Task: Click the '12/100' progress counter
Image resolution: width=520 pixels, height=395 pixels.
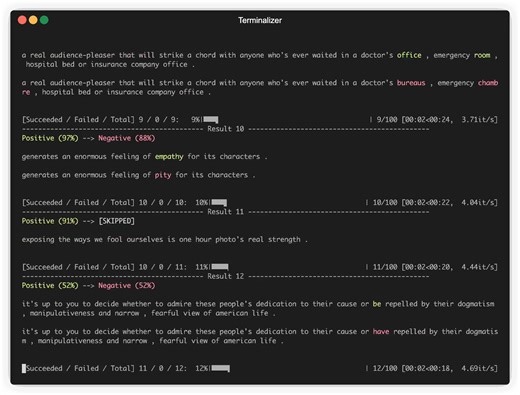Action: click(x=385, y=368)
